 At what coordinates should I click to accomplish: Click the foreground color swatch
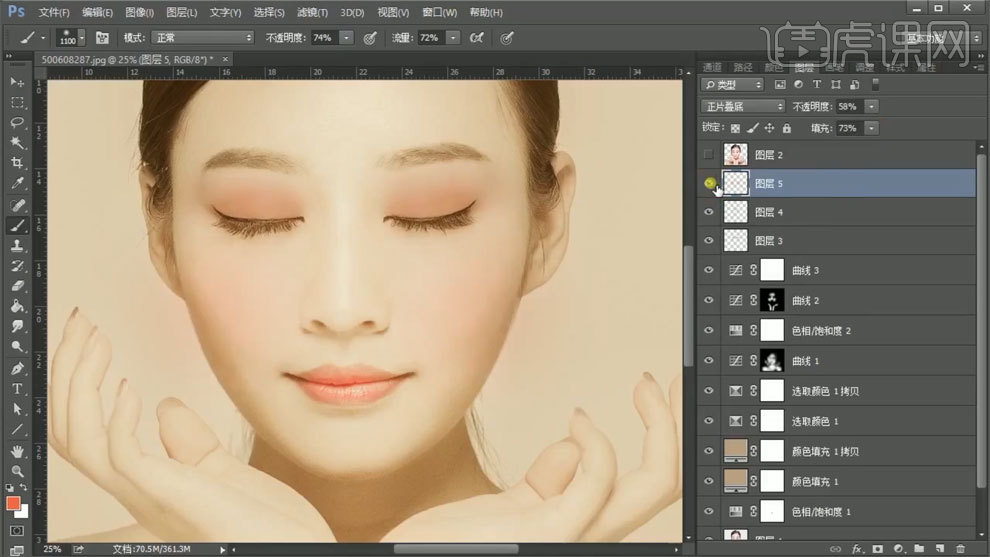(13, 504)
